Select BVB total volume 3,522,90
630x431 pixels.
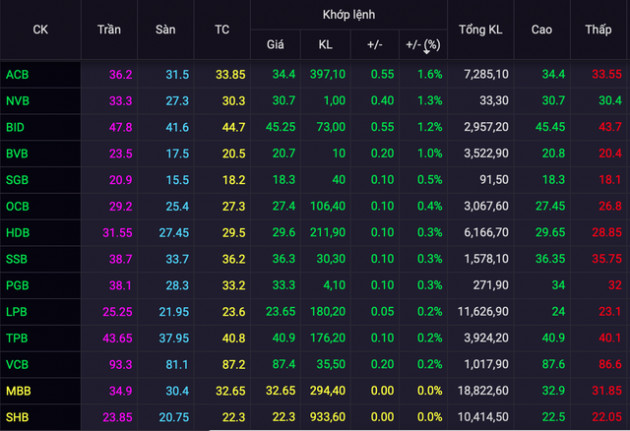coord(486,153)
